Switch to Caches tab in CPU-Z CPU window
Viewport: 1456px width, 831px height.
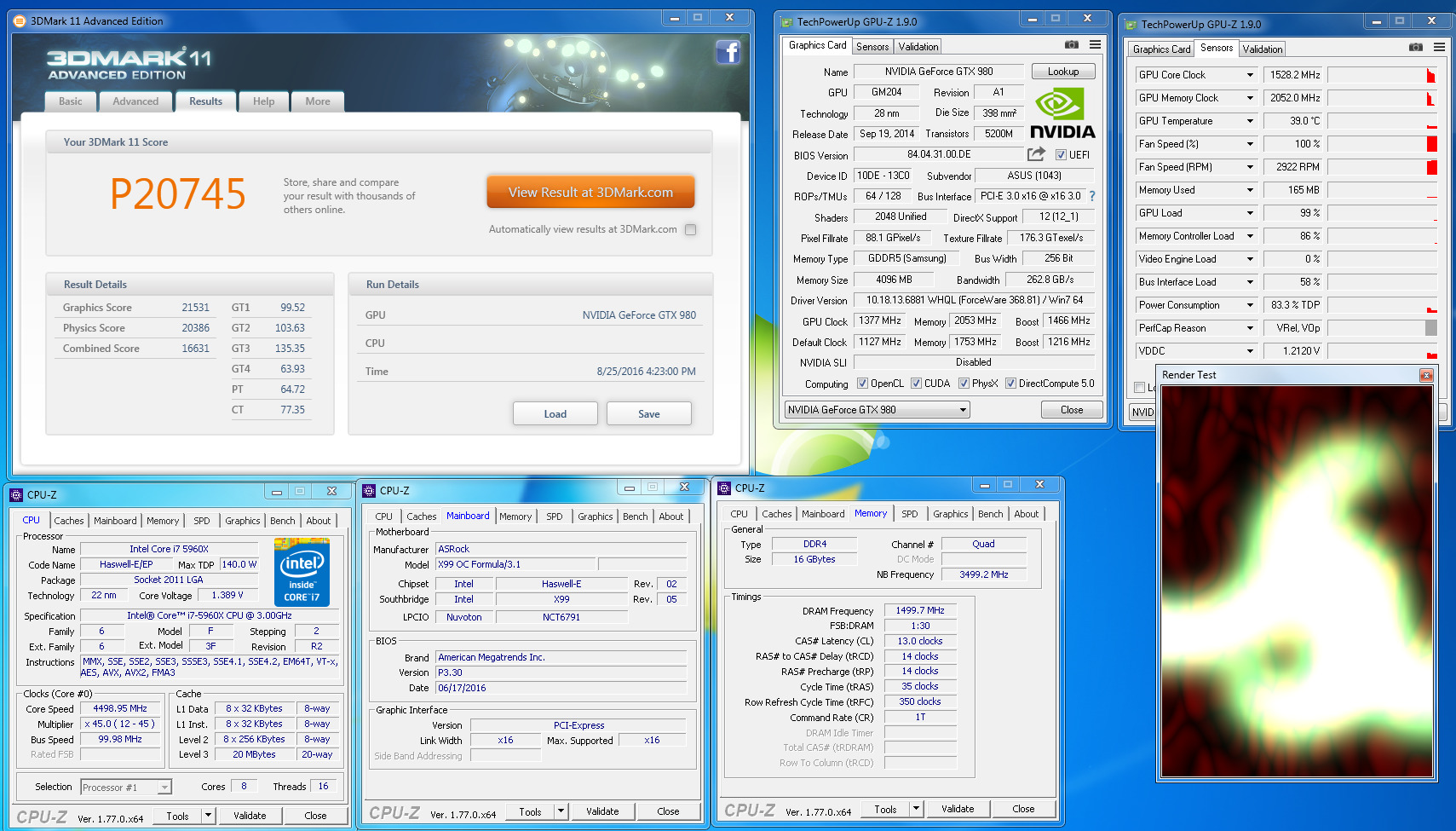click(69, 521)
